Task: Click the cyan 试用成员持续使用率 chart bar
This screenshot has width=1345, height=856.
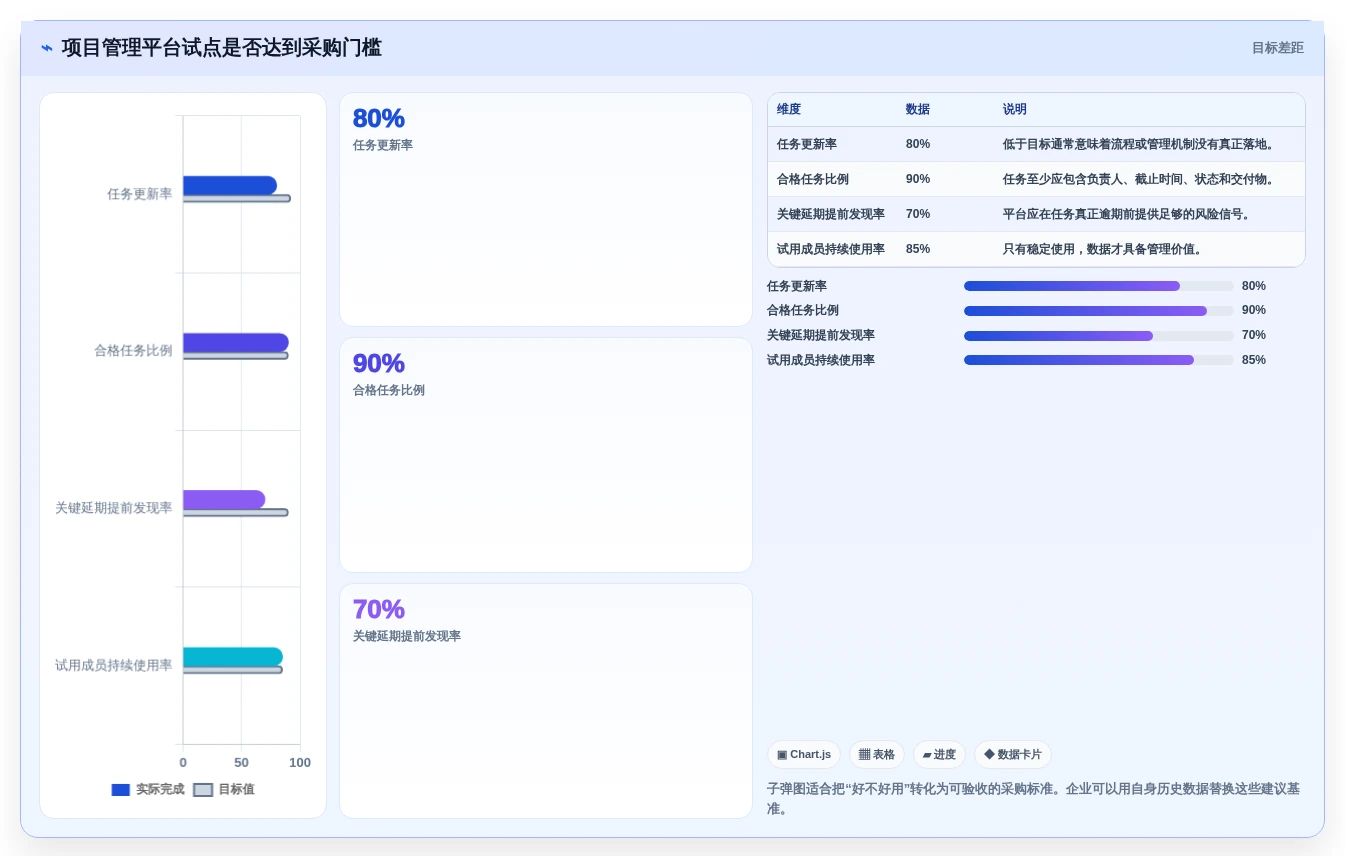Action: [233, 656]
